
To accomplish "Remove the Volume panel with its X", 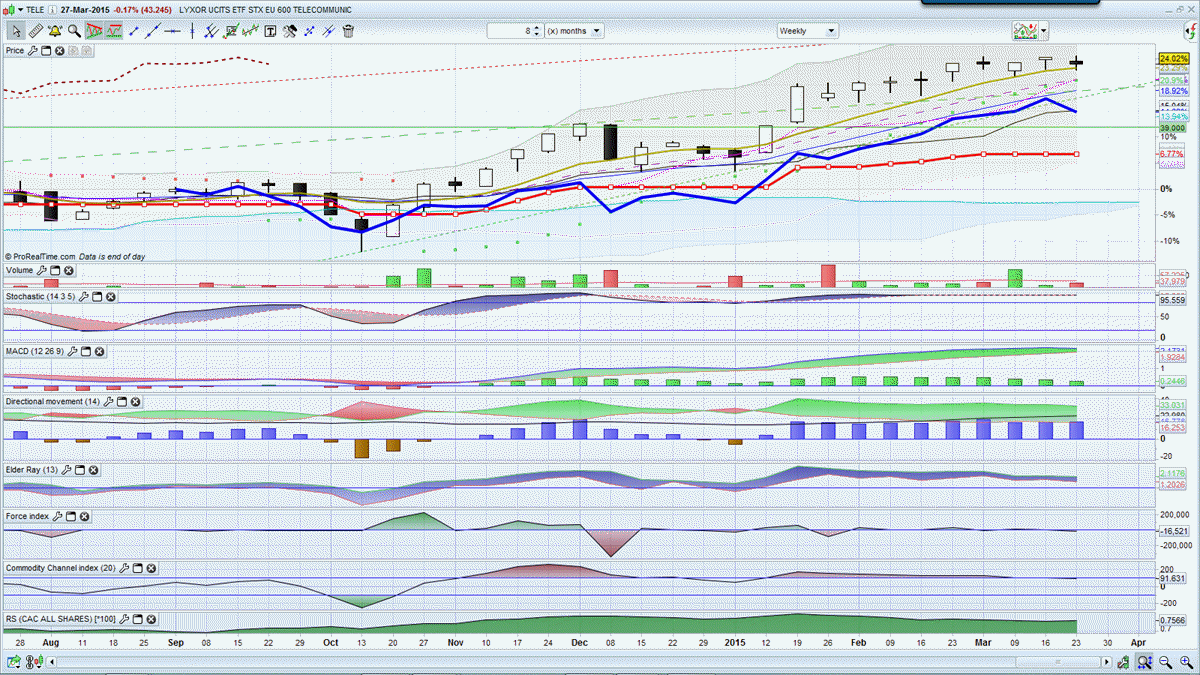I will point(68,270).
